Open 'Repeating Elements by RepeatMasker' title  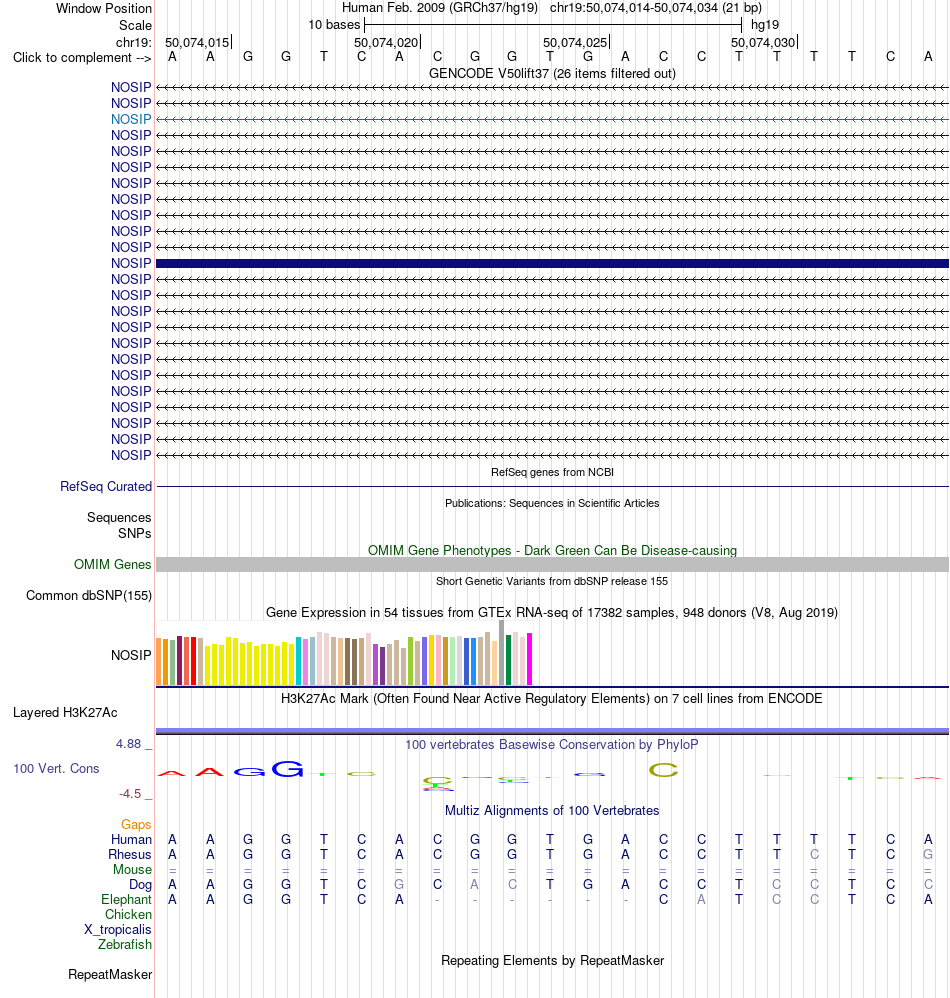coord(552,961)
